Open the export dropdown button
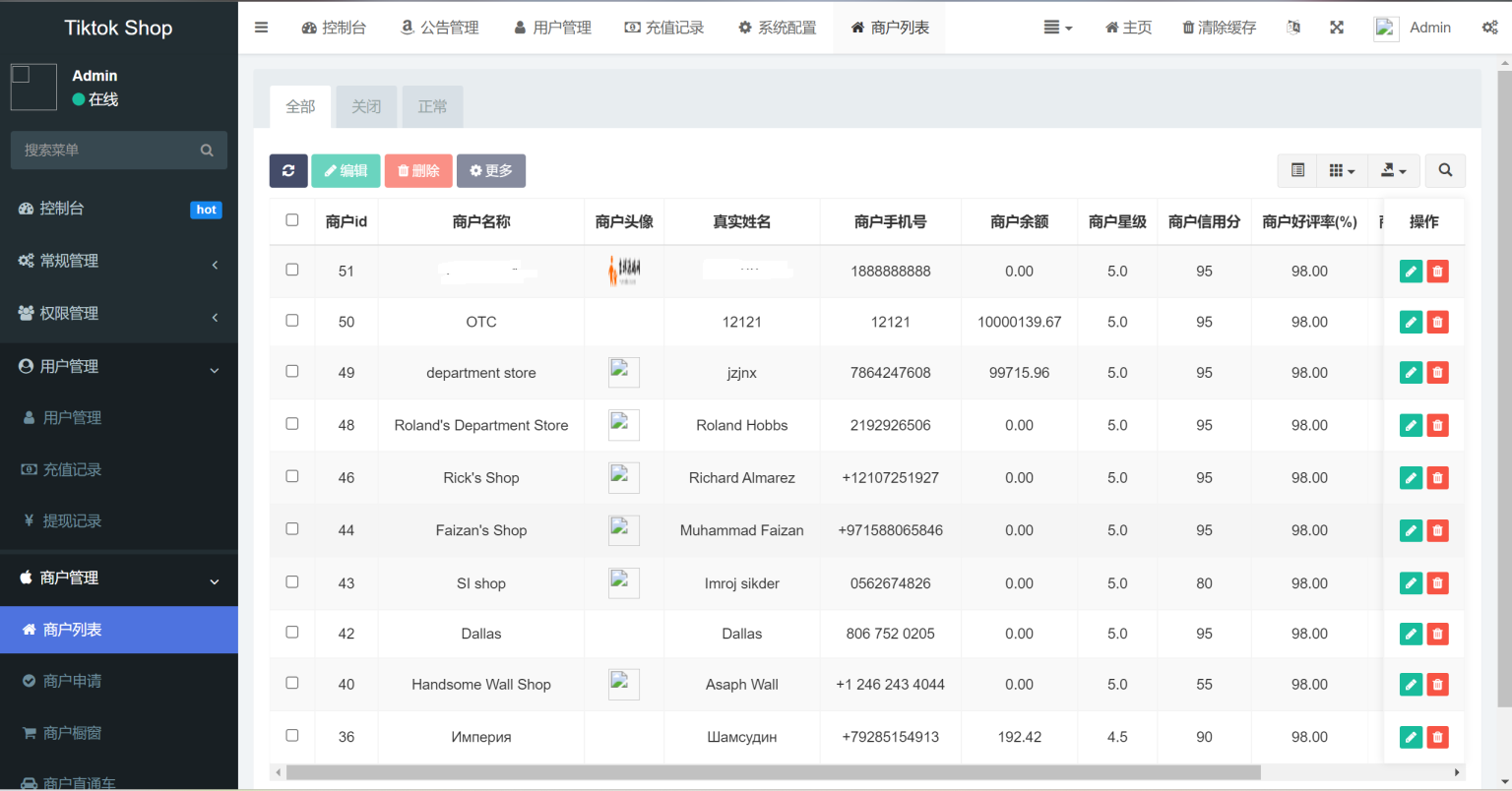Image resolution: width=1512 pixels, height=791 pixels. [1392, 171]
